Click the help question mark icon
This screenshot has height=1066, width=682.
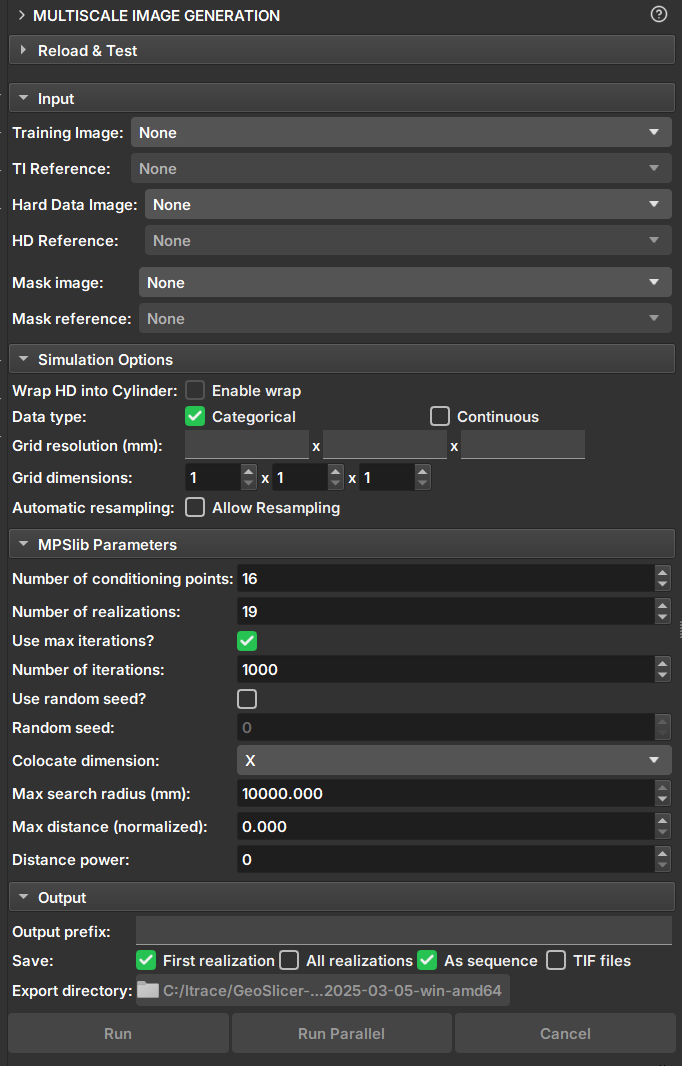click(x=658, y=15)
